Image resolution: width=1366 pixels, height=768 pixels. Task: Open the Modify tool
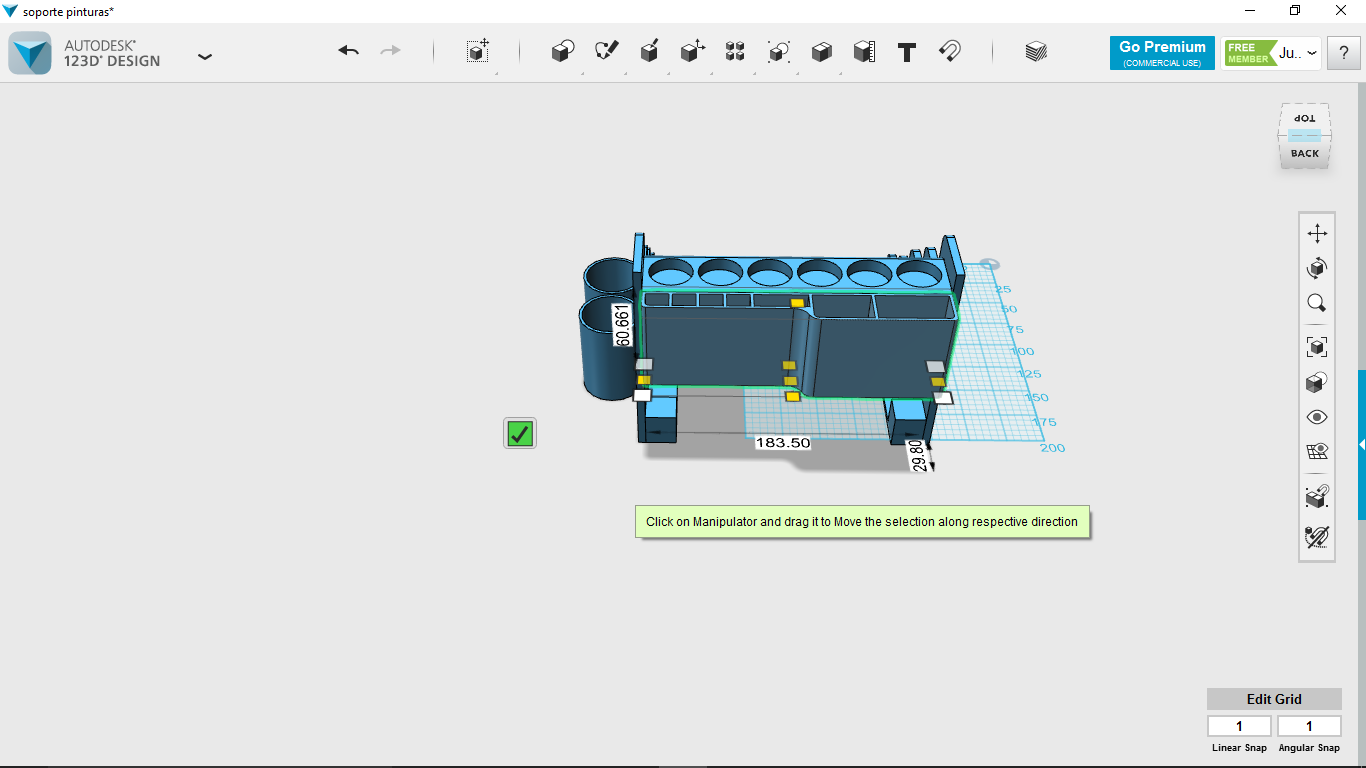692,51
